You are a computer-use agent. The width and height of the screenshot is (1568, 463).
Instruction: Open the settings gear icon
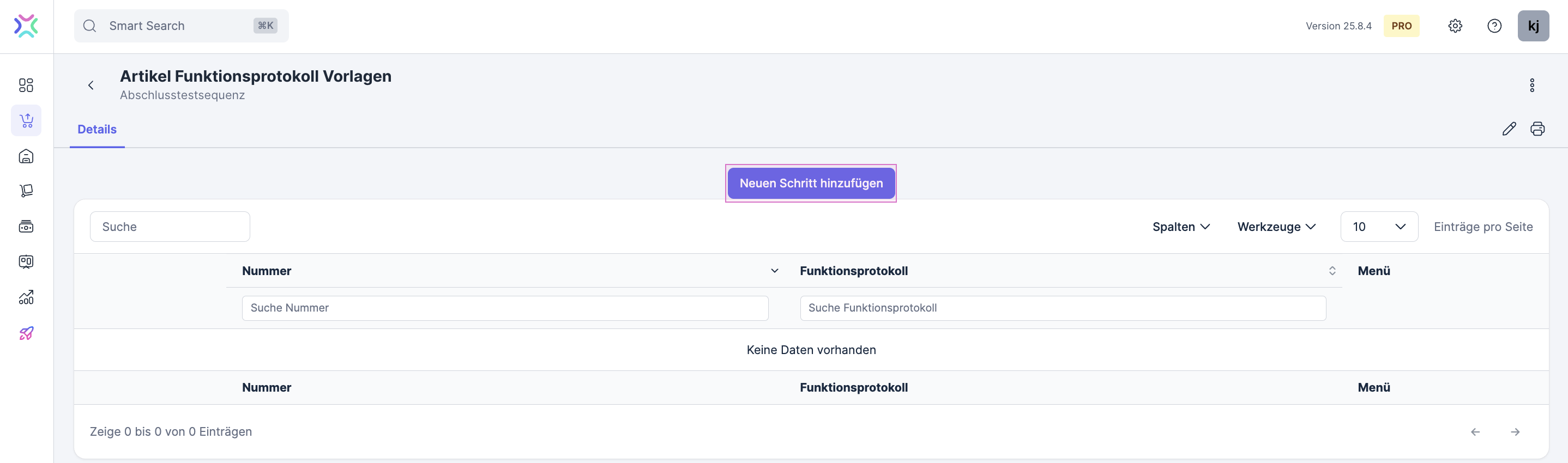click(1455, 26)
